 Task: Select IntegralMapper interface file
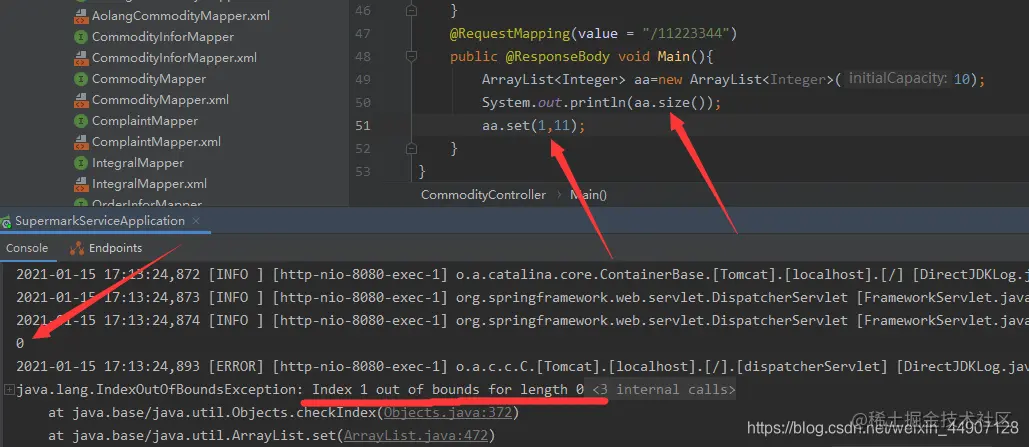pyautogui.click(x=138, y=163)
